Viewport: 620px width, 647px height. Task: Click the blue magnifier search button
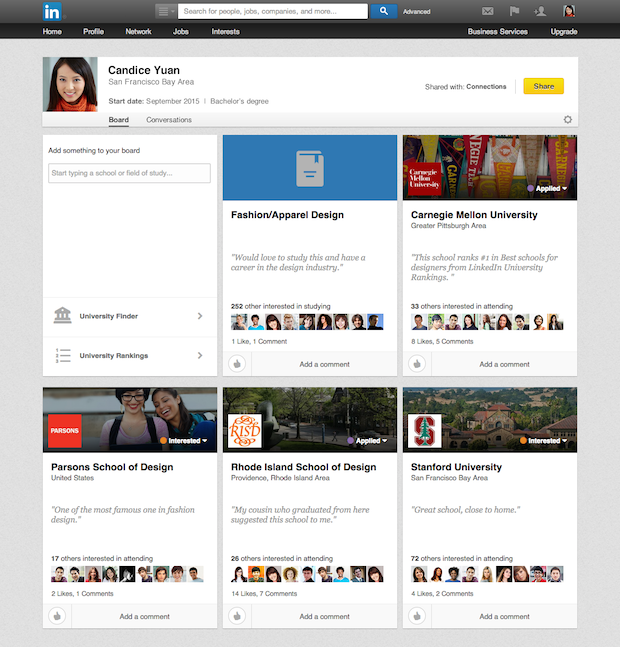(384, 11)
